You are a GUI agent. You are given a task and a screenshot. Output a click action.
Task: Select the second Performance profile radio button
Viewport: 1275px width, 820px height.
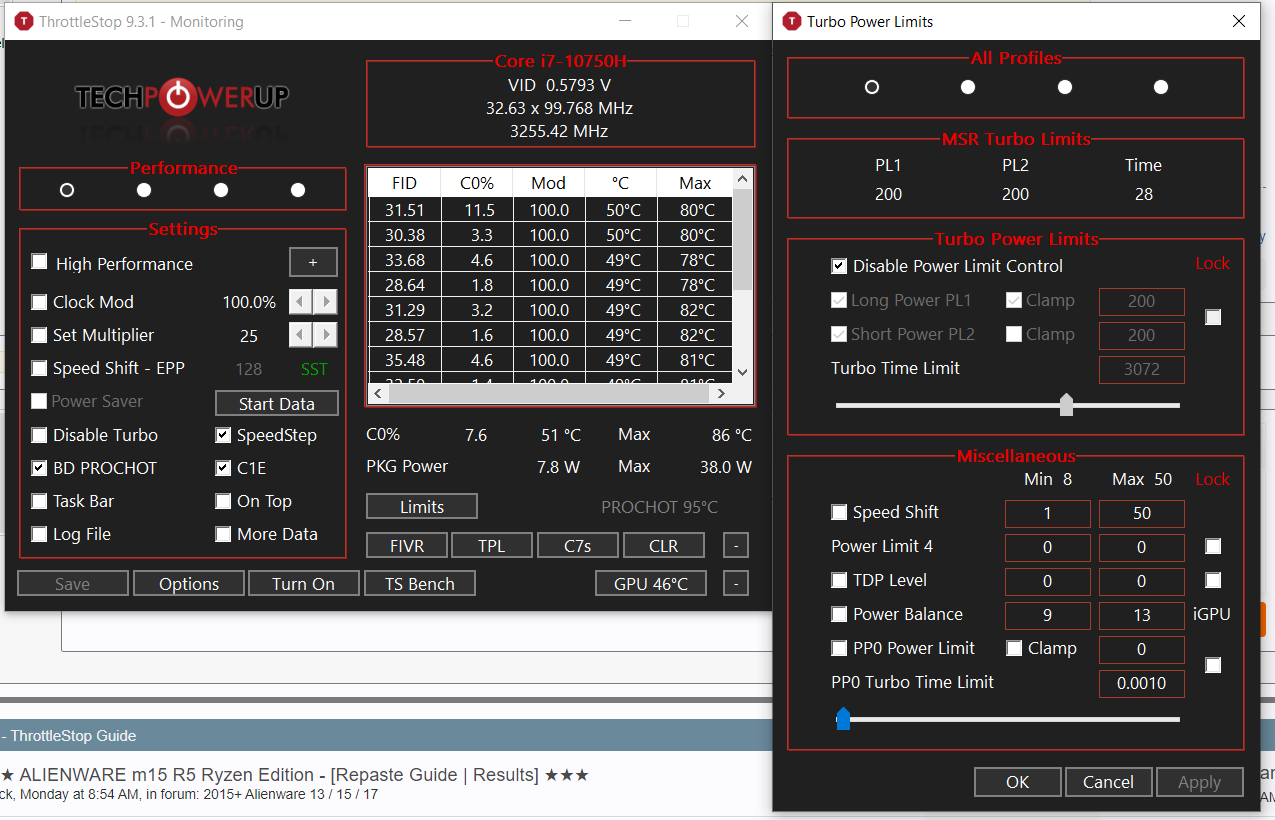tap(144, 190)
